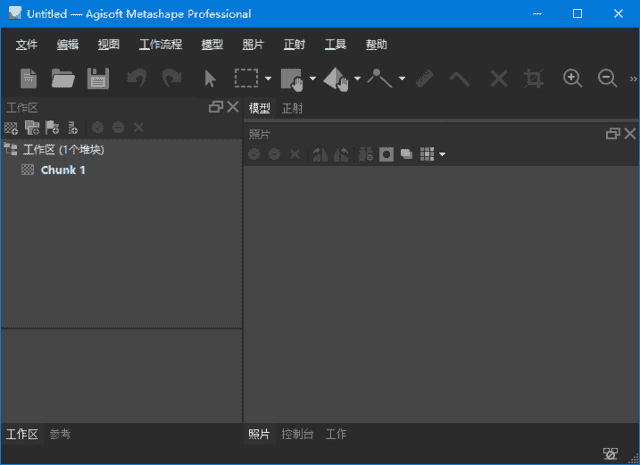Viewport: 640px width, 465px height.
Task: Select the arrow navigation tool
Action: 209,78
